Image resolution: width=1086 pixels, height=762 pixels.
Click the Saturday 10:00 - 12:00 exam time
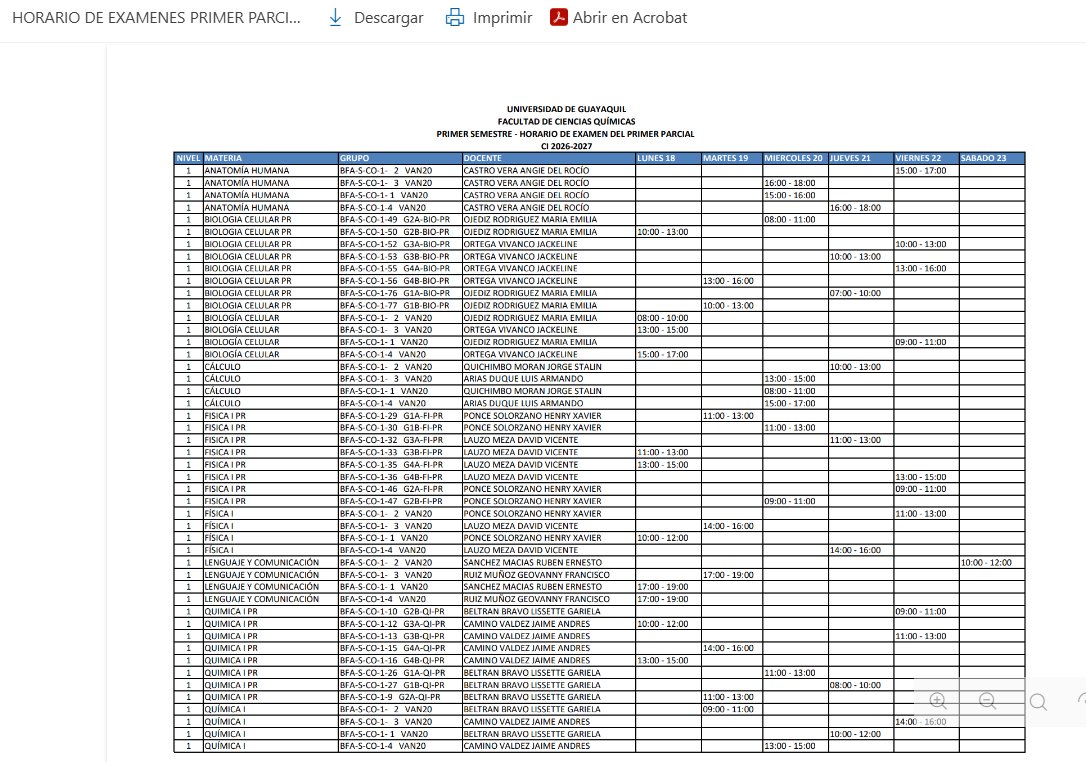[x=986, y=562]
